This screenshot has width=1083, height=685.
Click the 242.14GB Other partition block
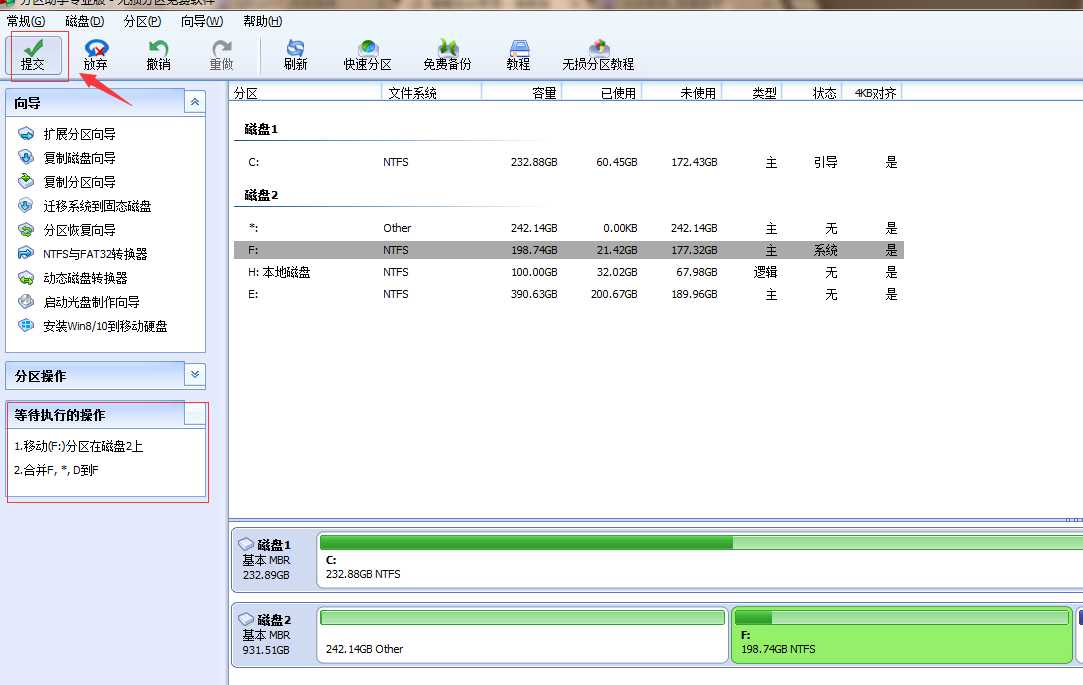(522, 635)
